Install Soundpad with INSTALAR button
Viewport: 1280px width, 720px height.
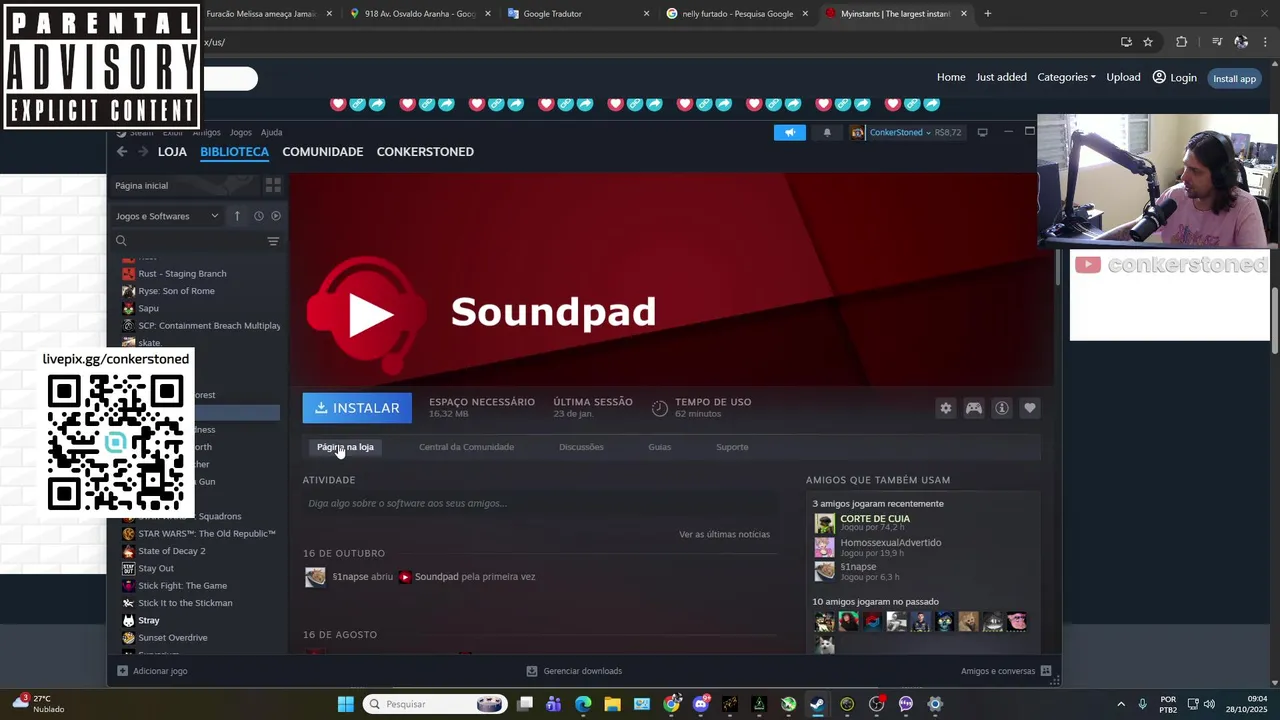357,408
